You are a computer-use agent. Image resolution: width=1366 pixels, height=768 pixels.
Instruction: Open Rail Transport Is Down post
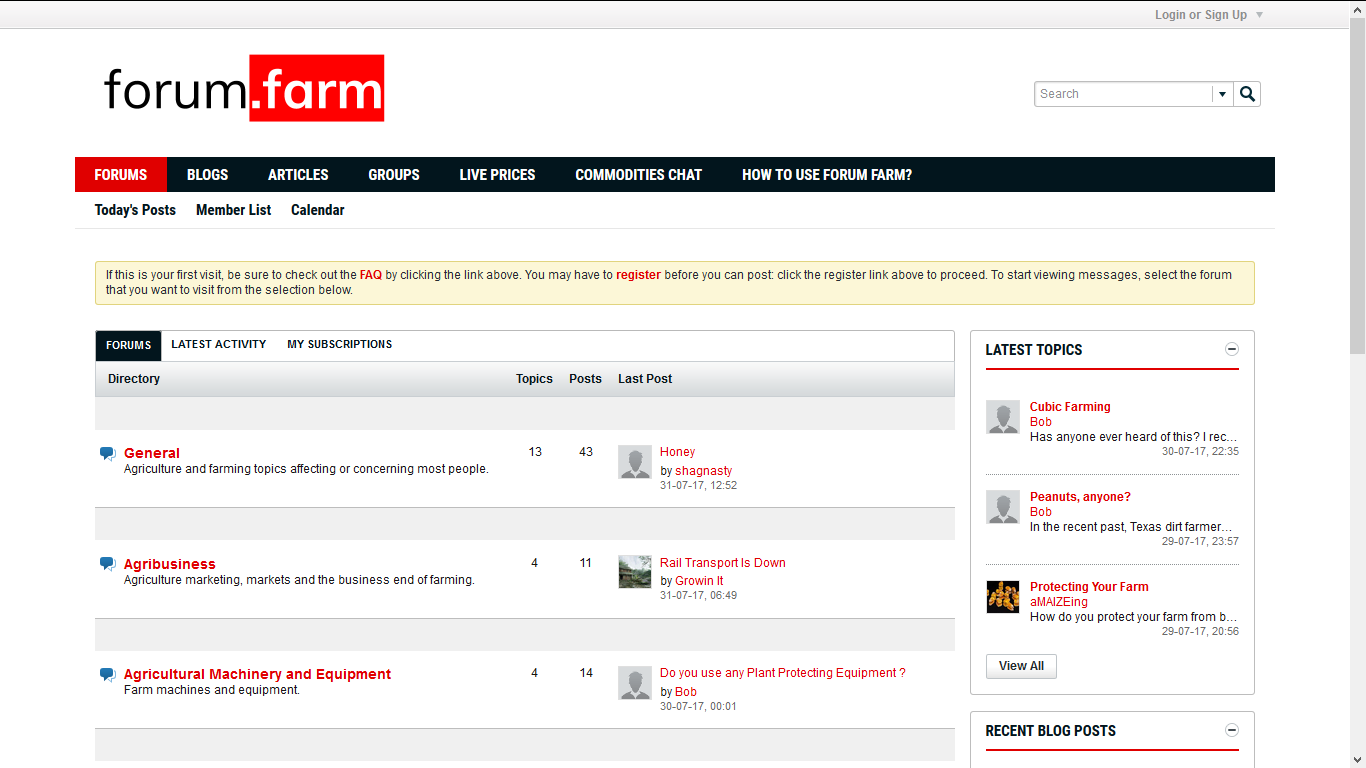tap(723, 563)
